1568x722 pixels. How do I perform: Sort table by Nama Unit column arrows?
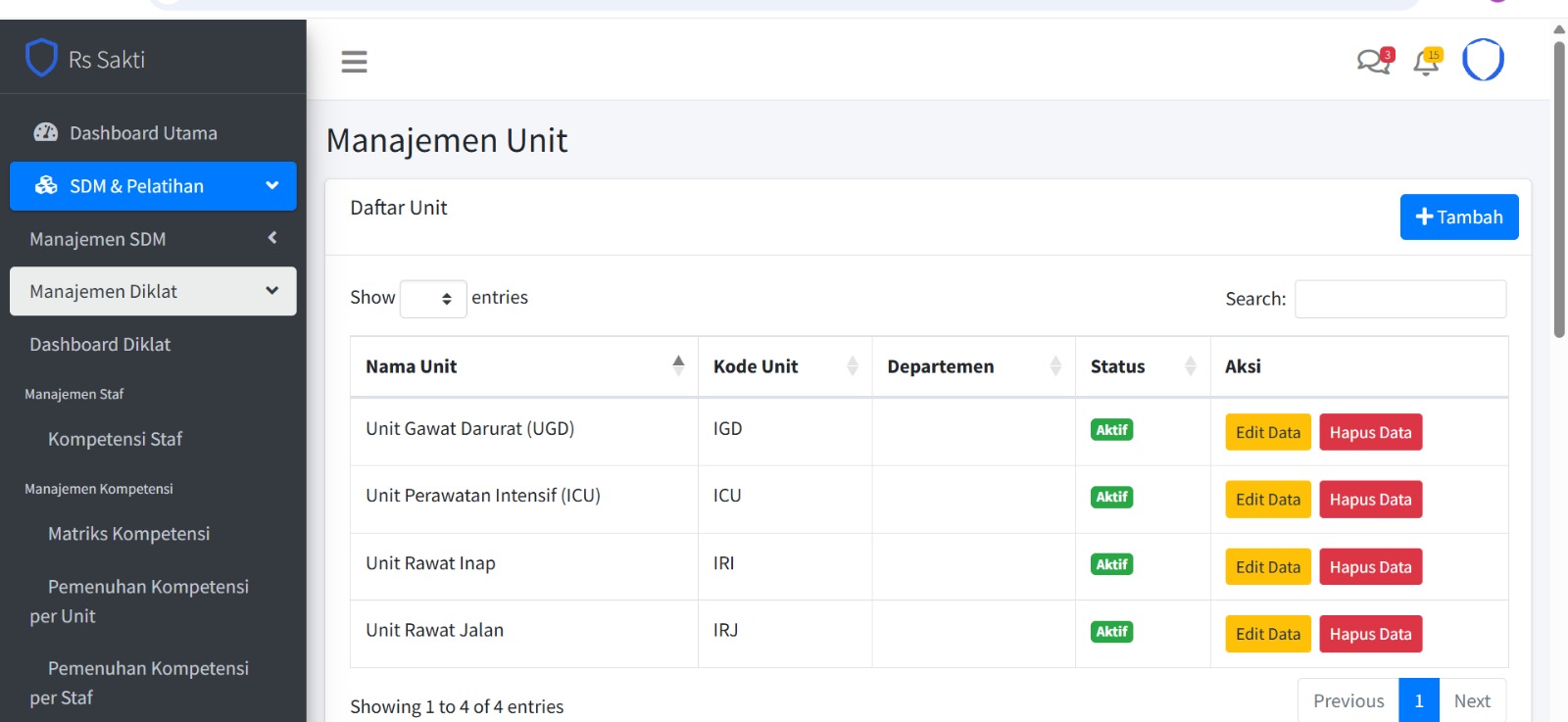[x=678, y=365]
